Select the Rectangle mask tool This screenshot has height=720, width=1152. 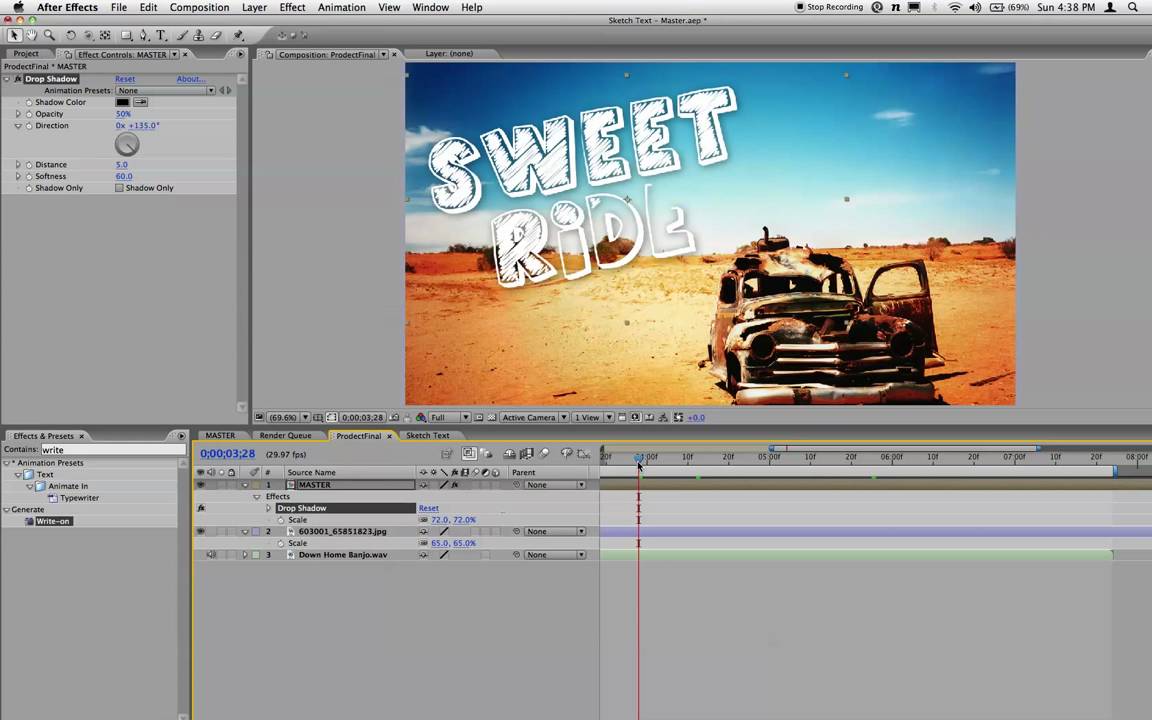(x=126, y=35)
